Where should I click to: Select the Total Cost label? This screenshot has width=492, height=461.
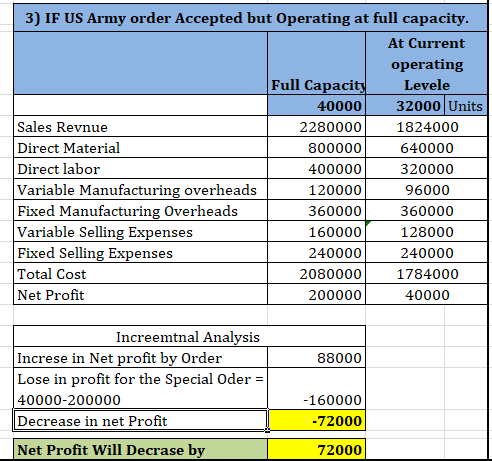coord(140,274)
